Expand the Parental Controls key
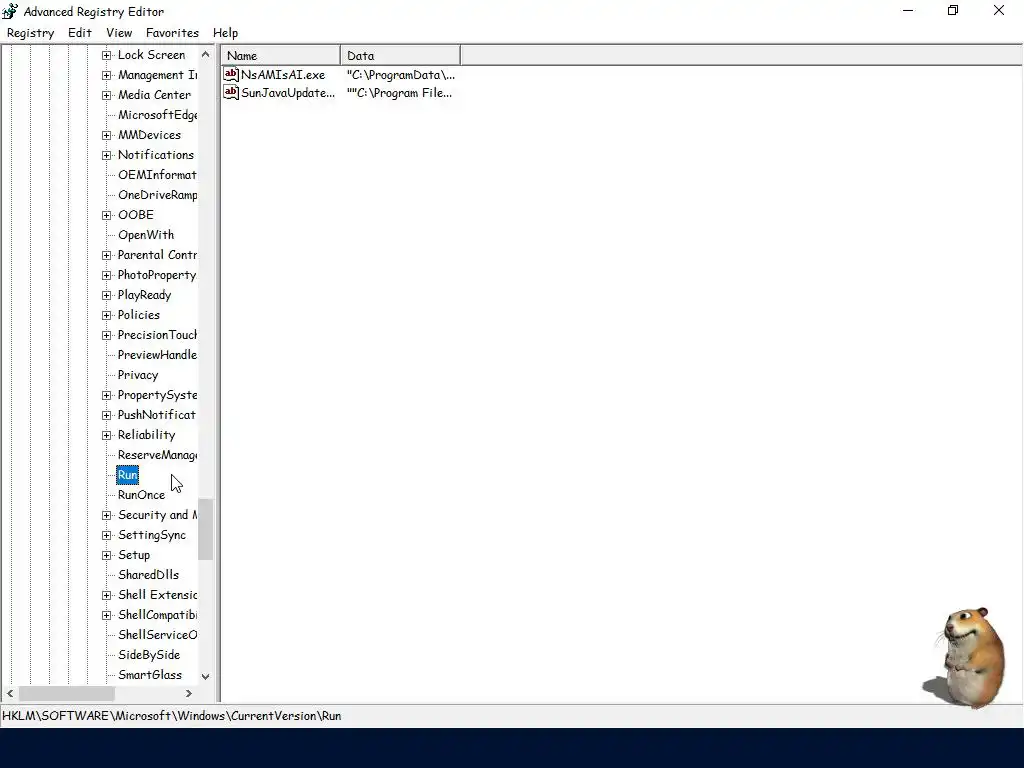This screenshot has height=768, width=1024. click(x=106, y=255)
